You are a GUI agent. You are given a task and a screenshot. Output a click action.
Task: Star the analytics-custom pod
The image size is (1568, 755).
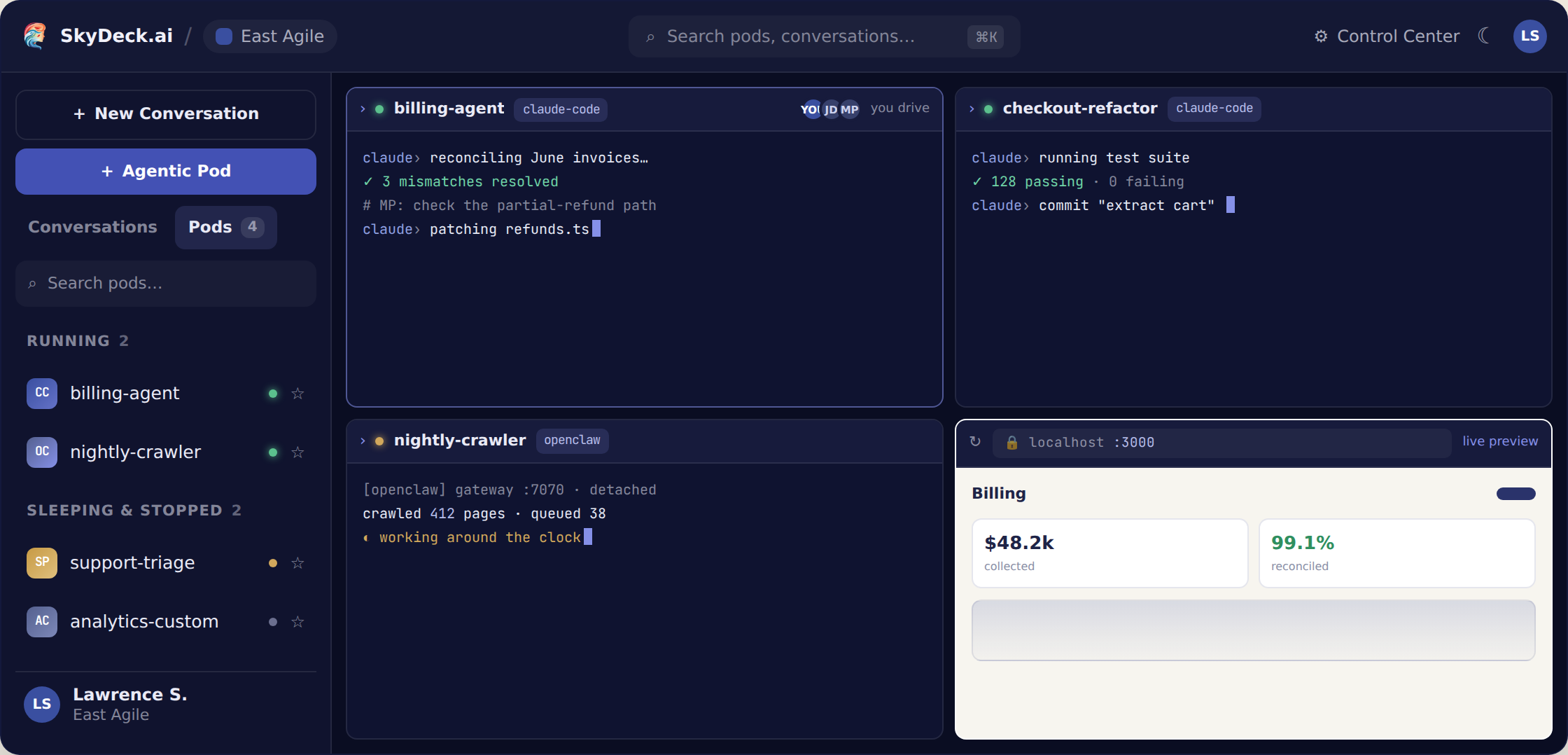click(297, 622)
